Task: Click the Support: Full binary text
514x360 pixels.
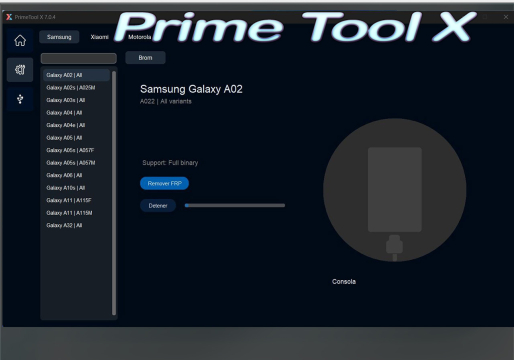Action: coord(170,163)
